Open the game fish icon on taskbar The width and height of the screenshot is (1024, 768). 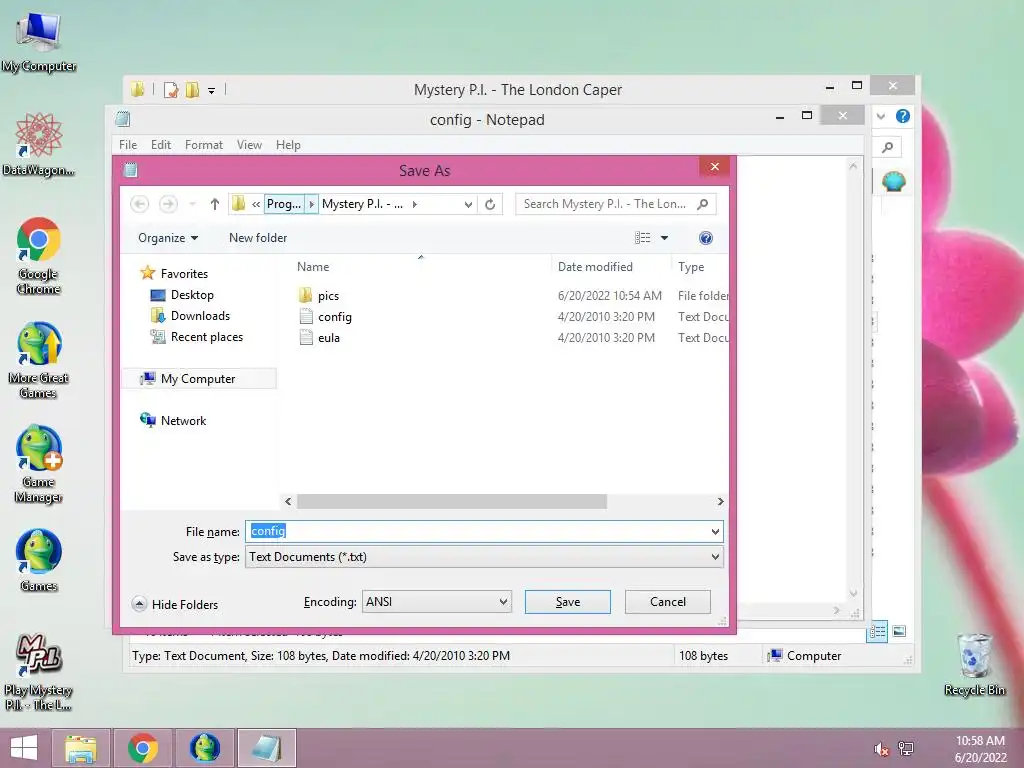pyautogui.click(x=205, y=748)
